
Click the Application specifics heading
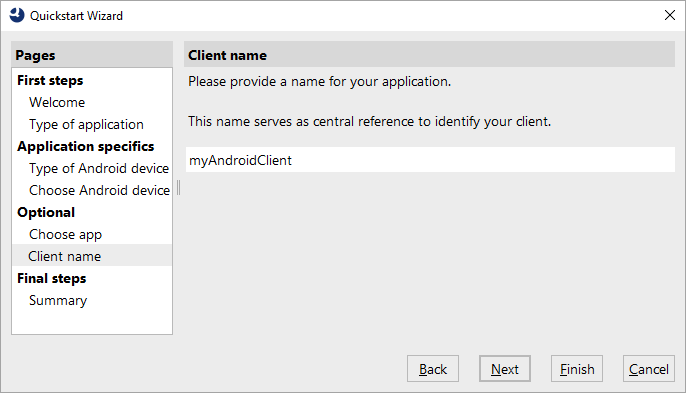[85, 146]
